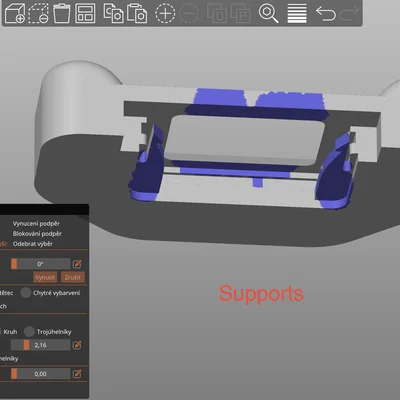Viewport: 400px width, 400px height.
Task: Click the Kruh label
Action: (10, 332)
